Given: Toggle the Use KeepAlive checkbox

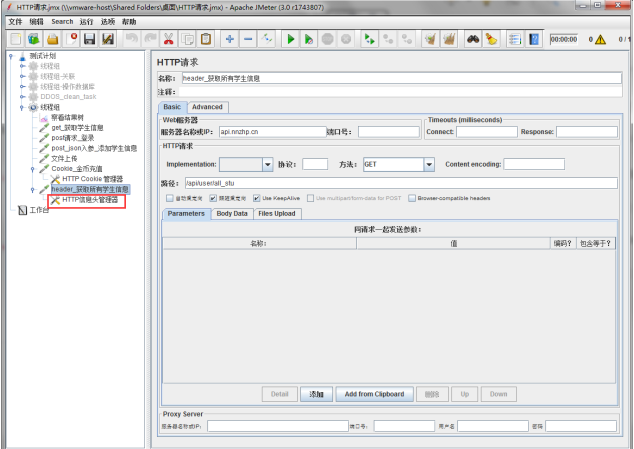Looking at the screenshot, I should tap(257, 198).
